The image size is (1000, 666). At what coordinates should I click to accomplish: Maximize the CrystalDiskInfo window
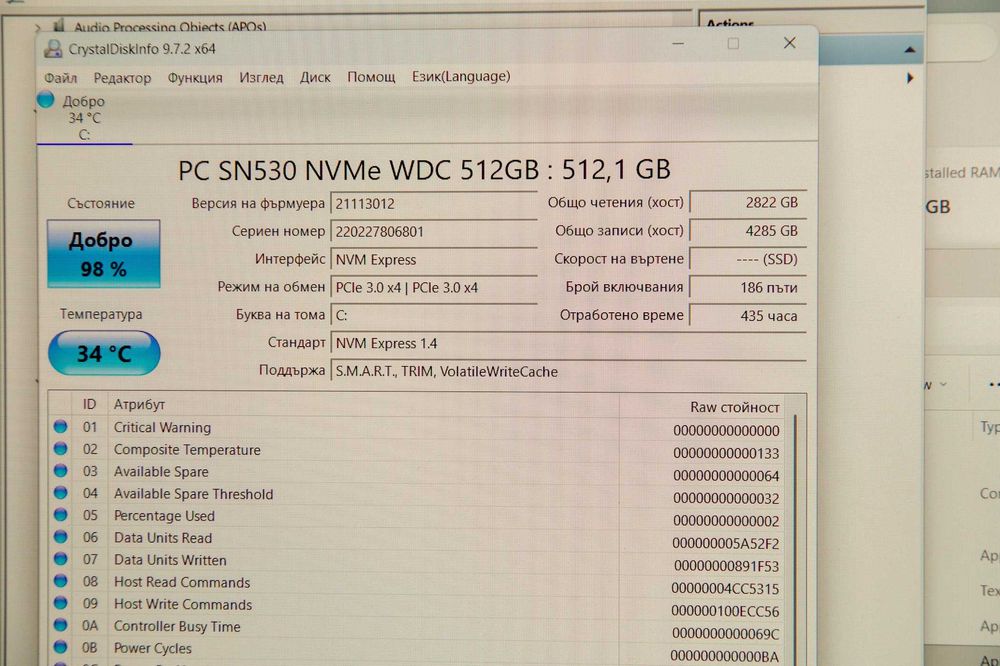[x=733, y=43]
